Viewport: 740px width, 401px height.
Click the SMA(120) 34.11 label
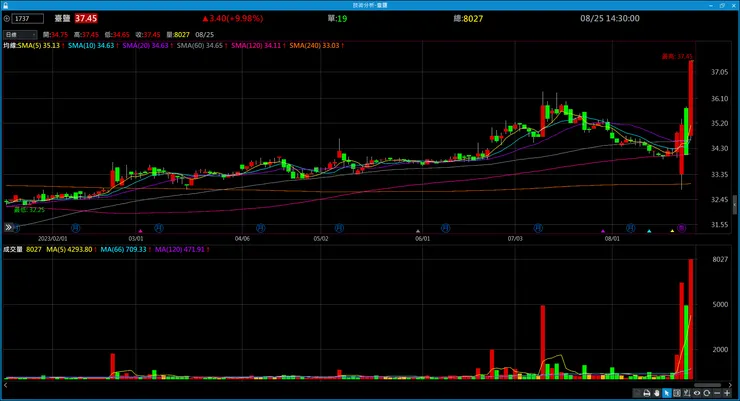(x=258, y=46)
